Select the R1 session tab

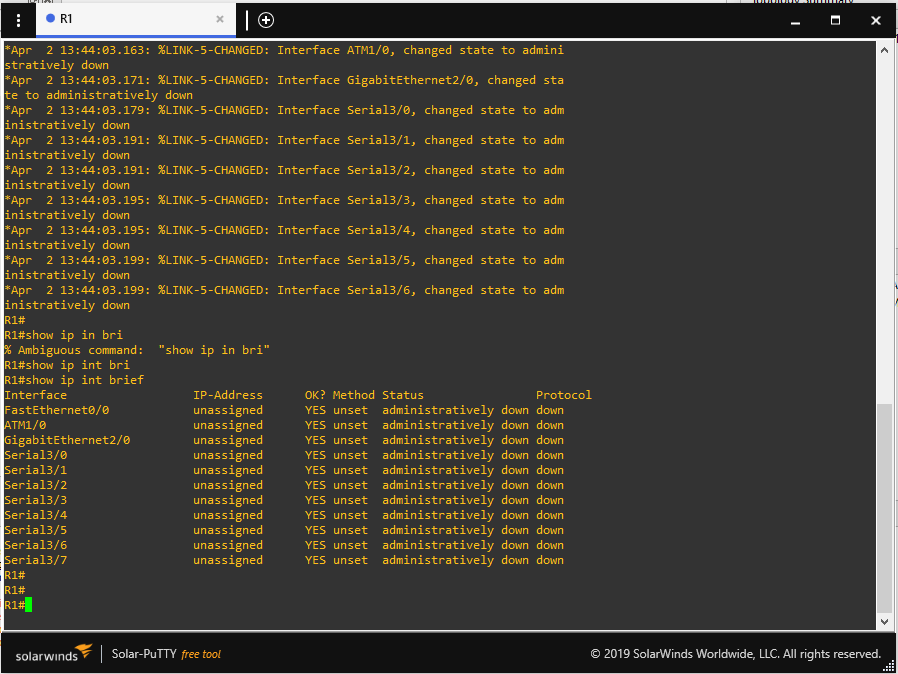(x=136, y=19)
